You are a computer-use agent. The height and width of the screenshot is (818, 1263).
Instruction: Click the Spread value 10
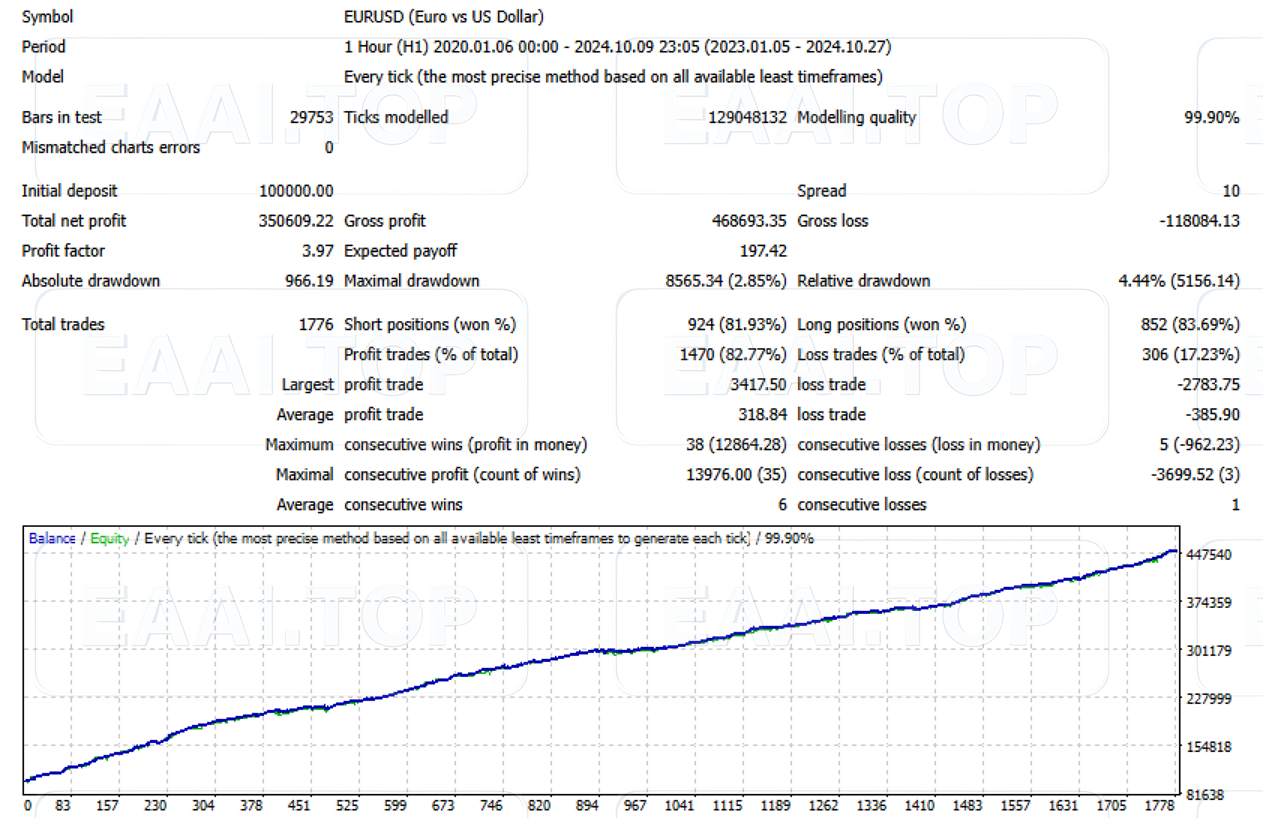tap(1230, 191)
